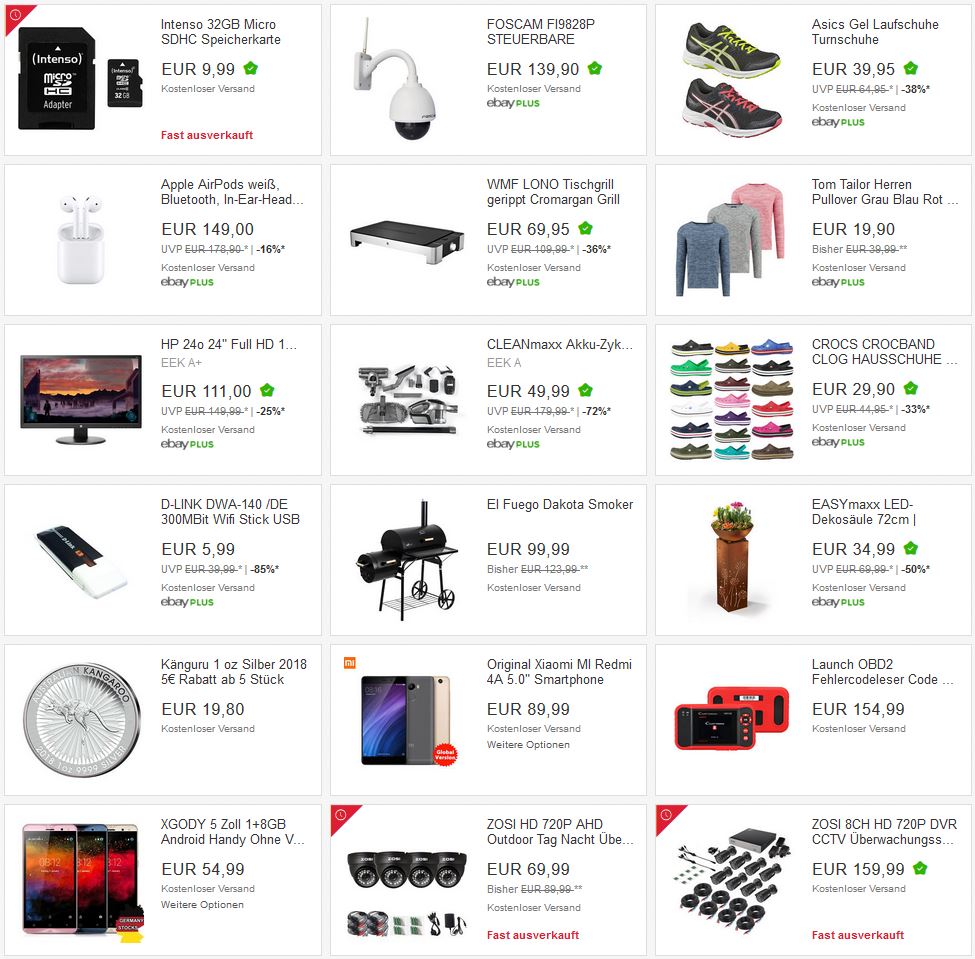Click the CROCS clogs product image
The width and height of the screenshot is (975, 959).
point(731,399)
